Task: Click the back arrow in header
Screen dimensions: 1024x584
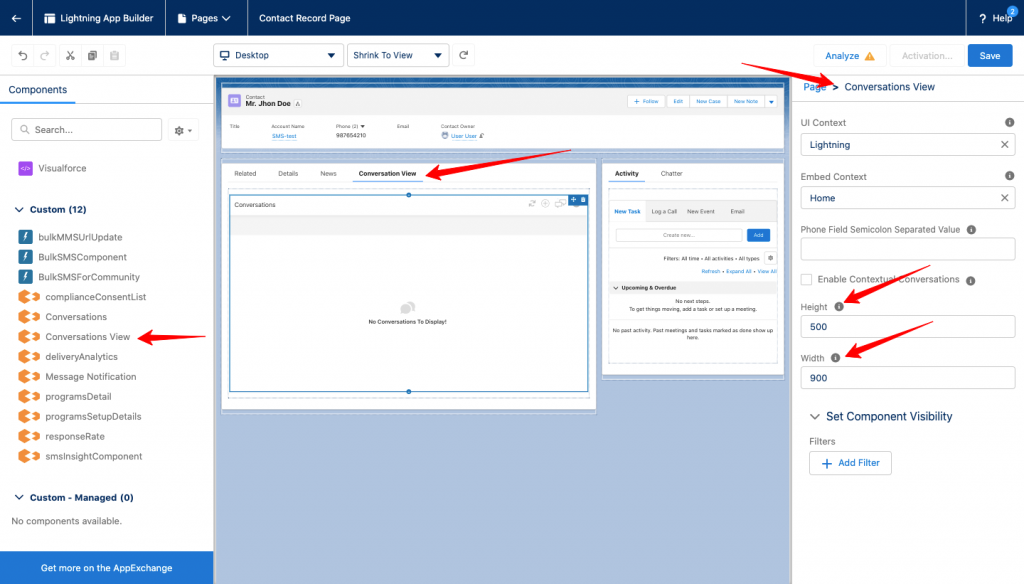Action: point(16,18)
